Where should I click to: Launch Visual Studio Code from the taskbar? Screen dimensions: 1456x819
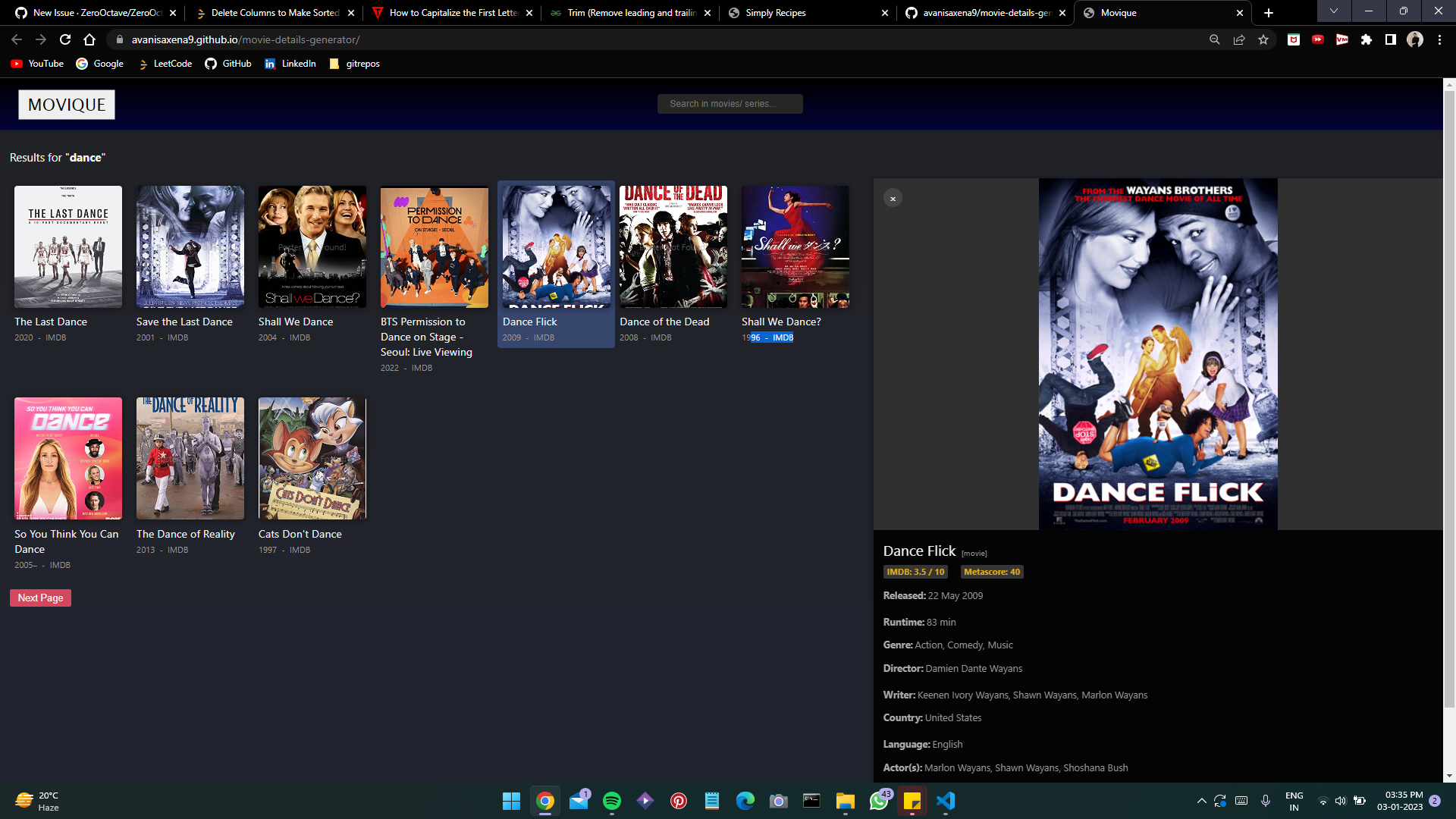click(946, 802)
